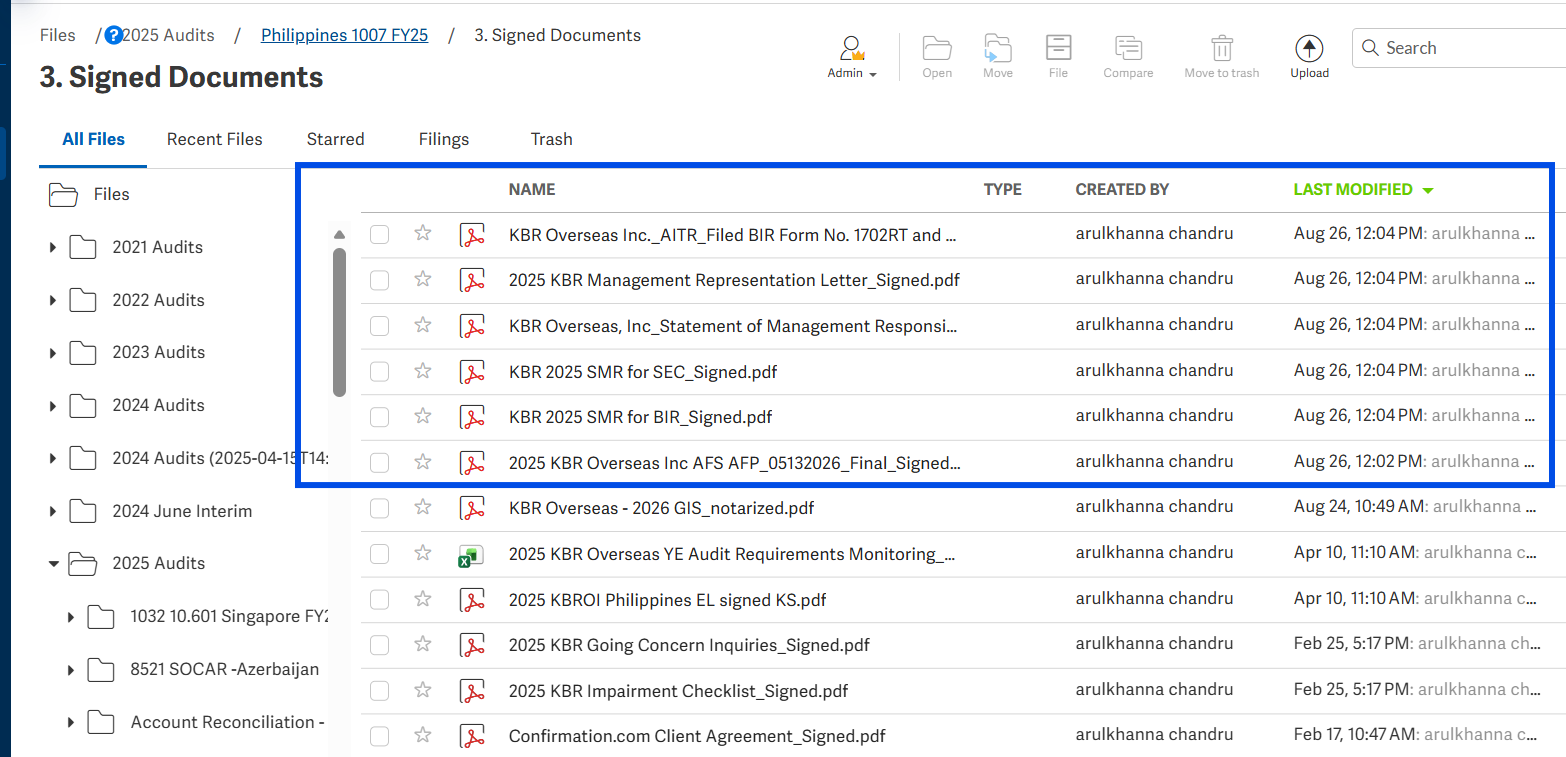The width and height of the screenshot is (1566, 757).
Task: Tick the checkbox for 2025 KBR Management Representation Letter
Action: click(x=379, y=280)
